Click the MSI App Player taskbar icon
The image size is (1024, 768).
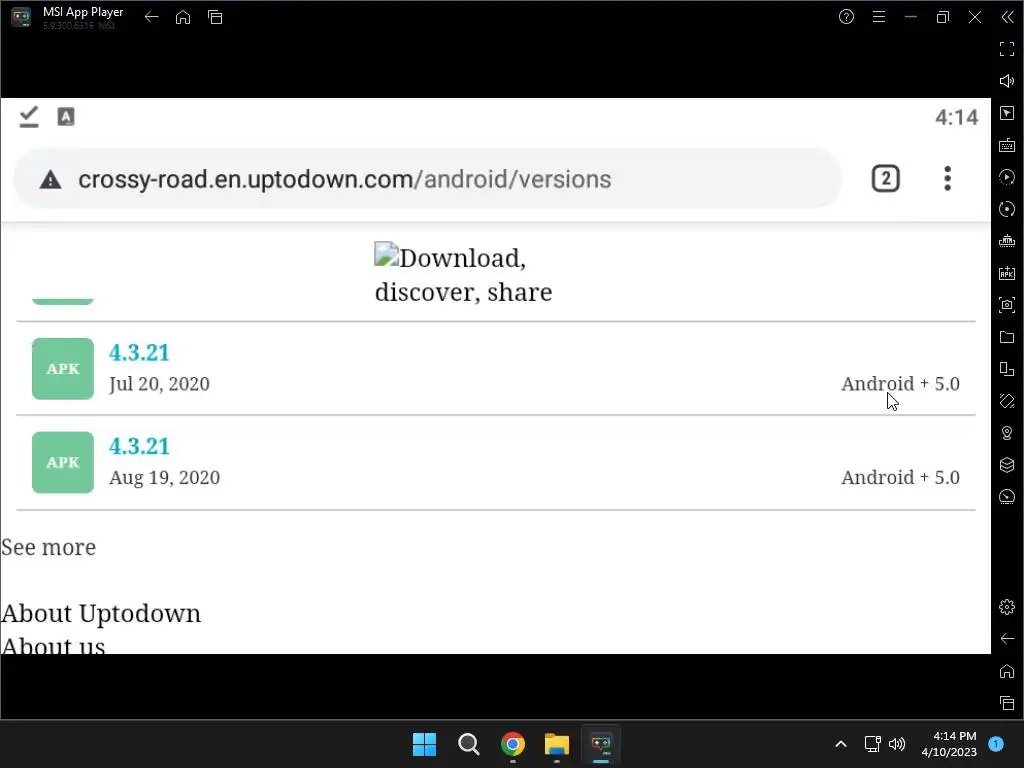[x=601, y=744]
